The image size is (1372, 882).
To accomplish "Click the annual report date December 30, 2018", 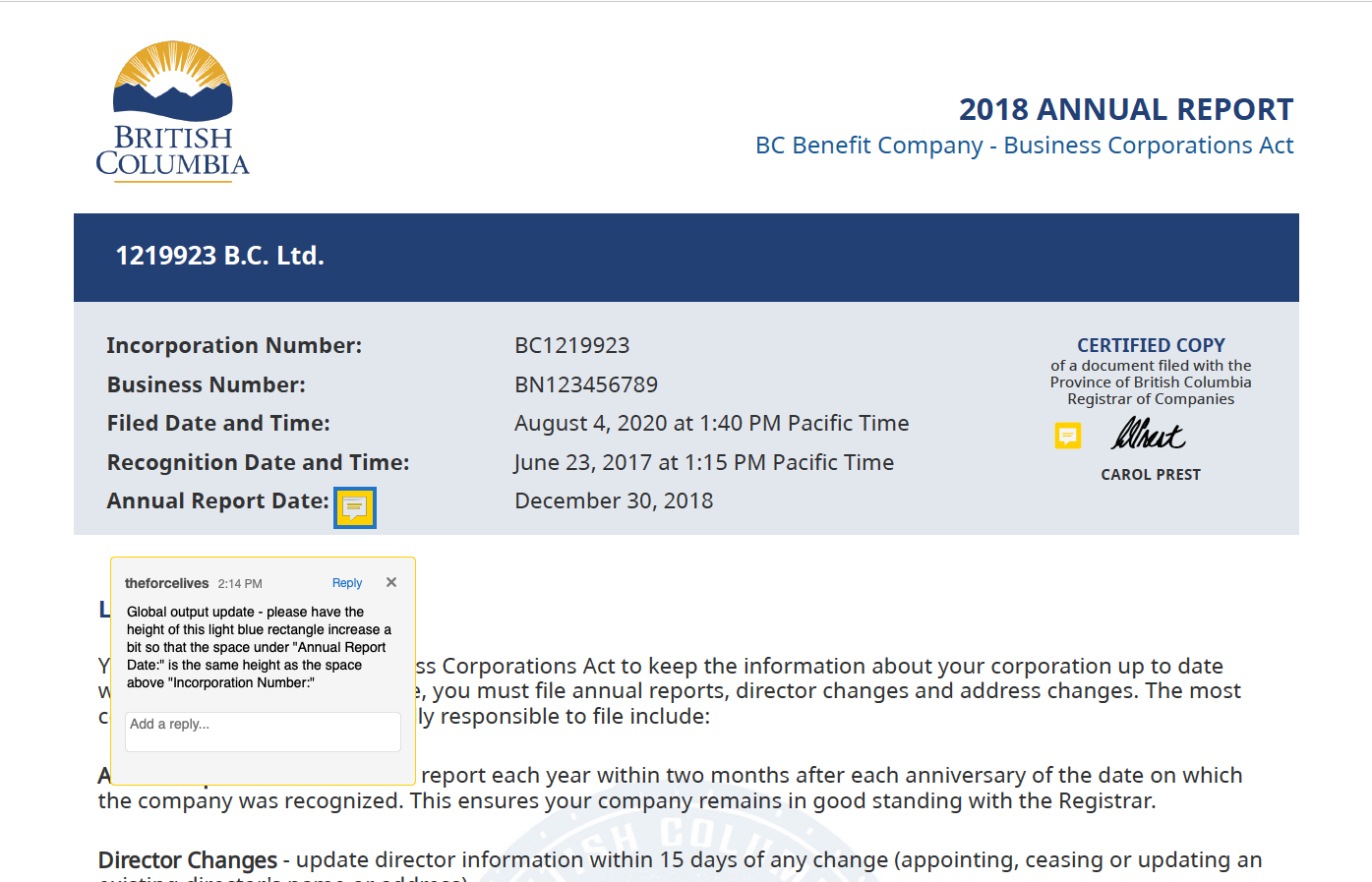I will tap(614, 500).
